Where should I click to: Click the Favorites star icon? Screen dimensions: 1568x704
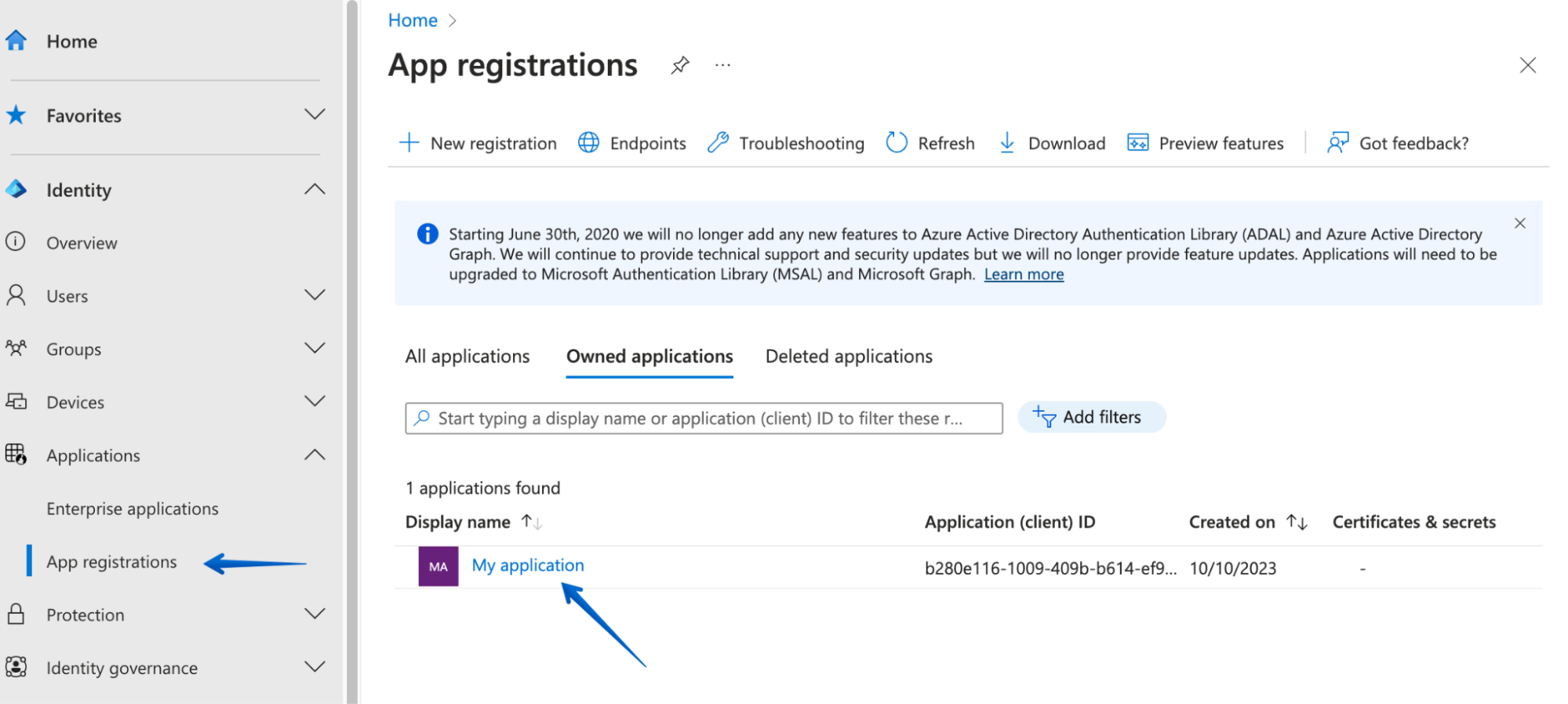(16, 115)
